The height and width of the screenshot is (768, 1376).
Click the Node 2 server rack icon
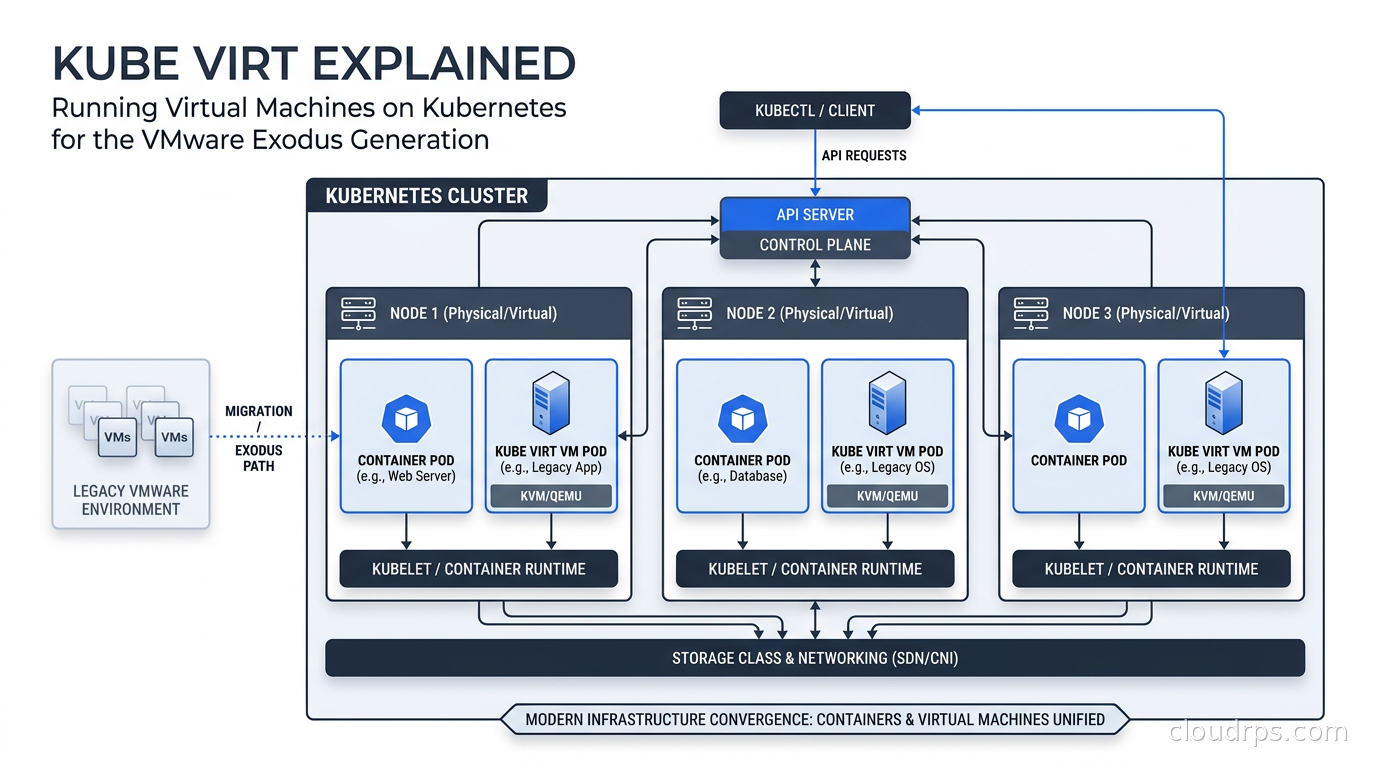[694, 313]
